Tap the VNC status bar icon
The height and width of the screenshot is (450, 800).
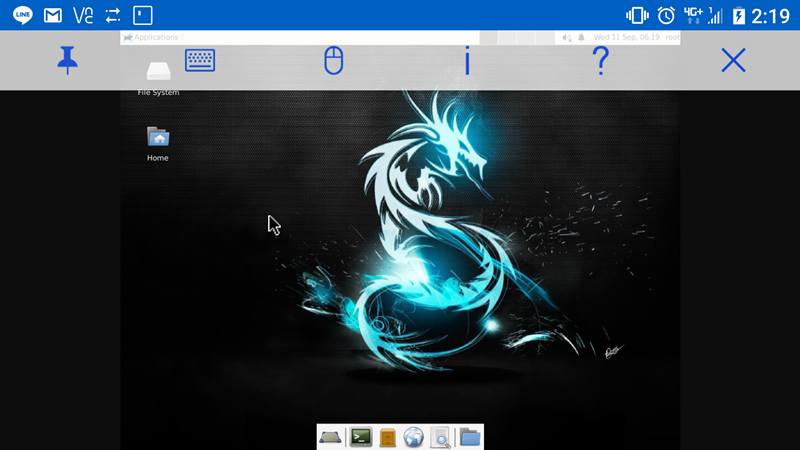(x=83, y=15)
